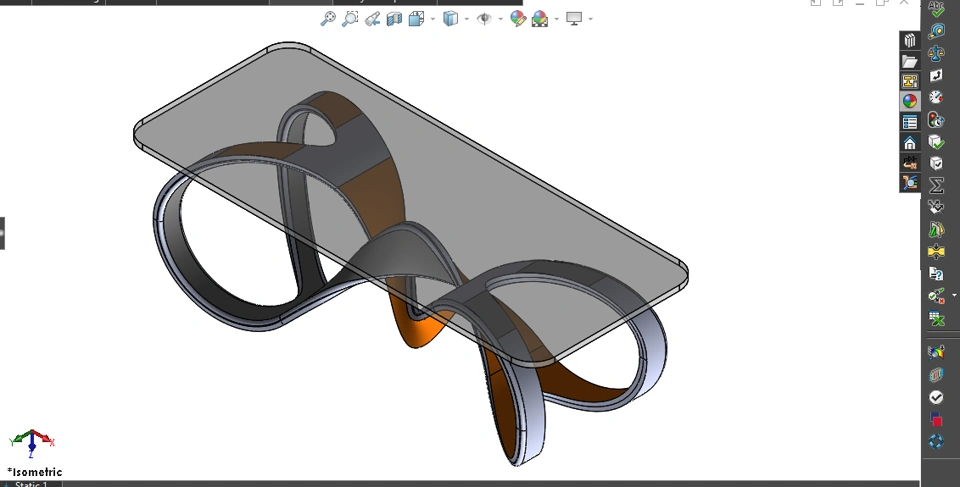Click the Excel design table icon
Image resolution: width=960 pixels, height=487 pixels.
(x=936, y=319)
